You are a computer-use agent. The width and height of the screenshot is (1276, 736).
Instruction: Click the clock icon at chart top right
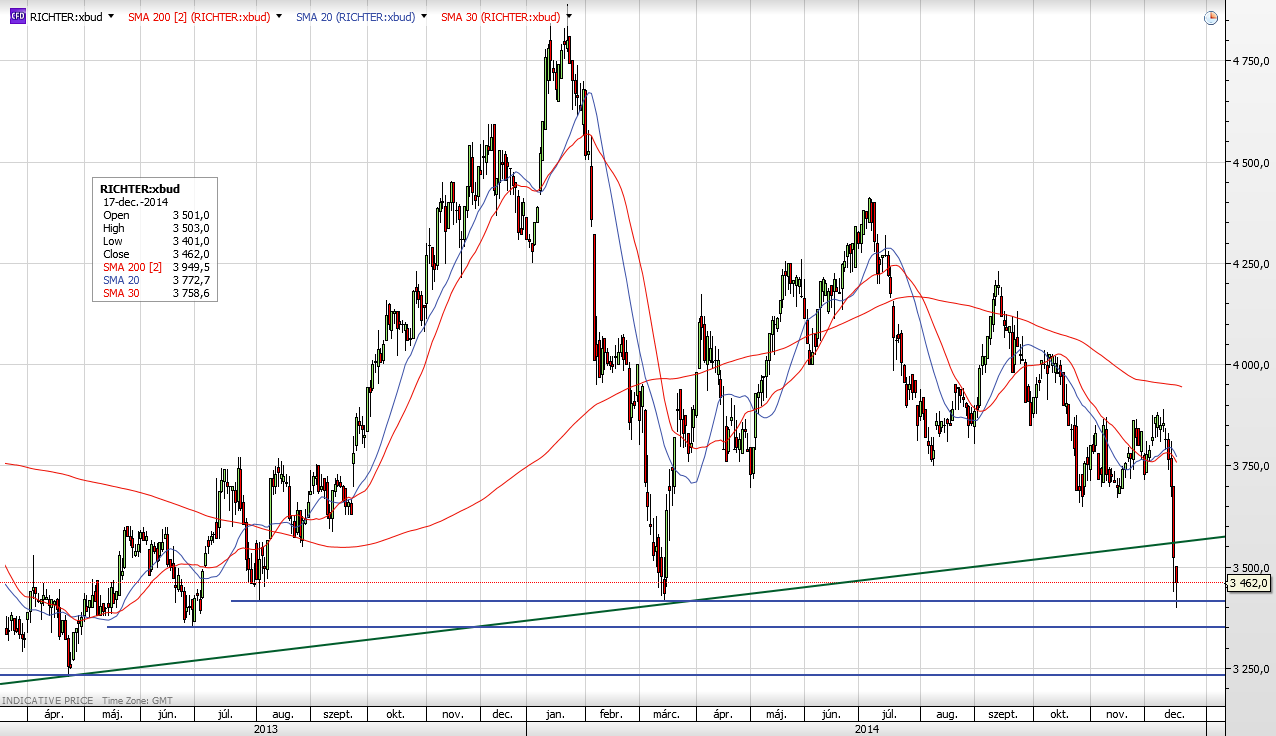click(1211, 18)
